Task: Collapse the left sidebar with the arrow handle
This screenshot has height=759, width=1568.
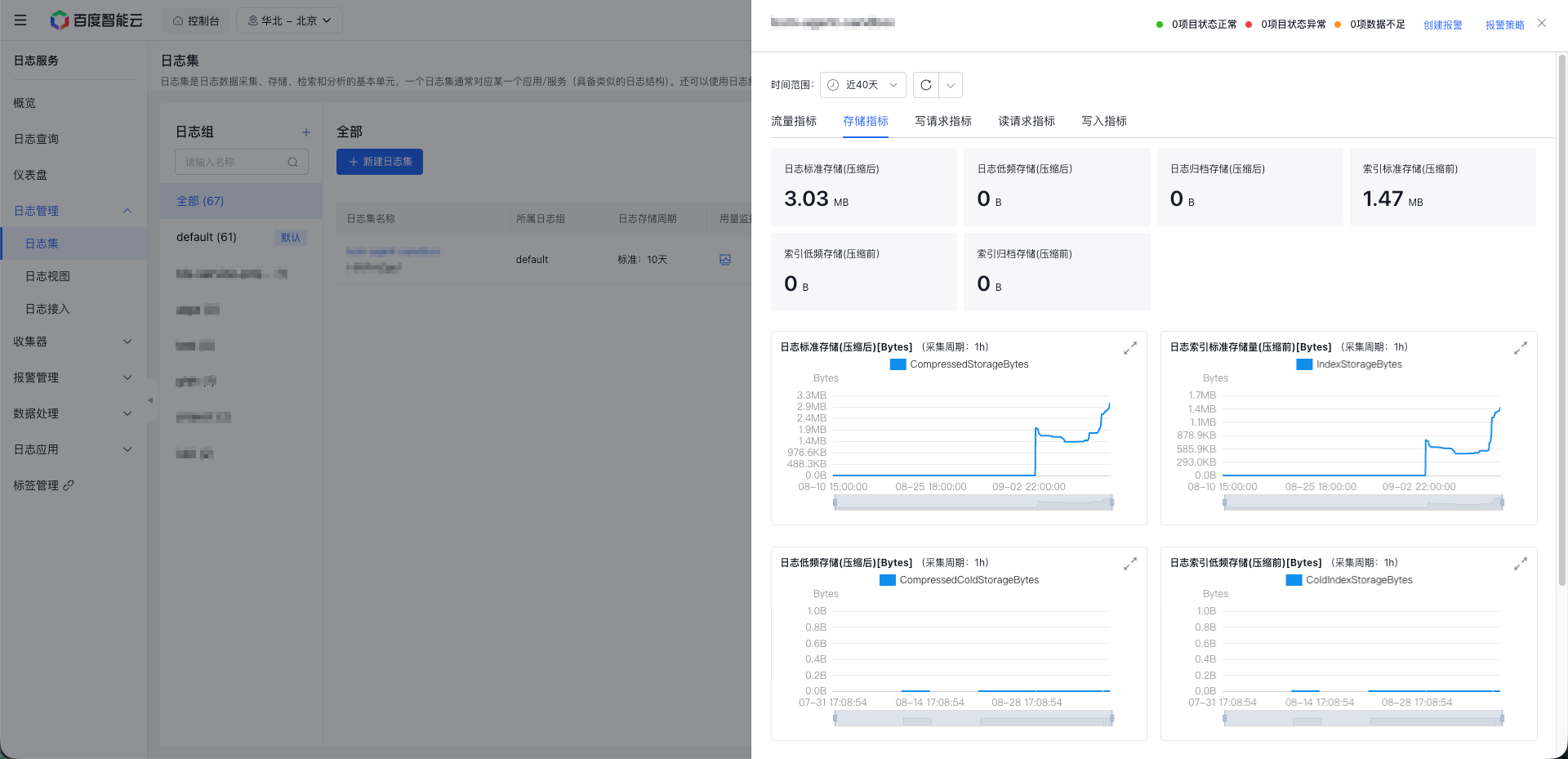Action: coord(151,400)
